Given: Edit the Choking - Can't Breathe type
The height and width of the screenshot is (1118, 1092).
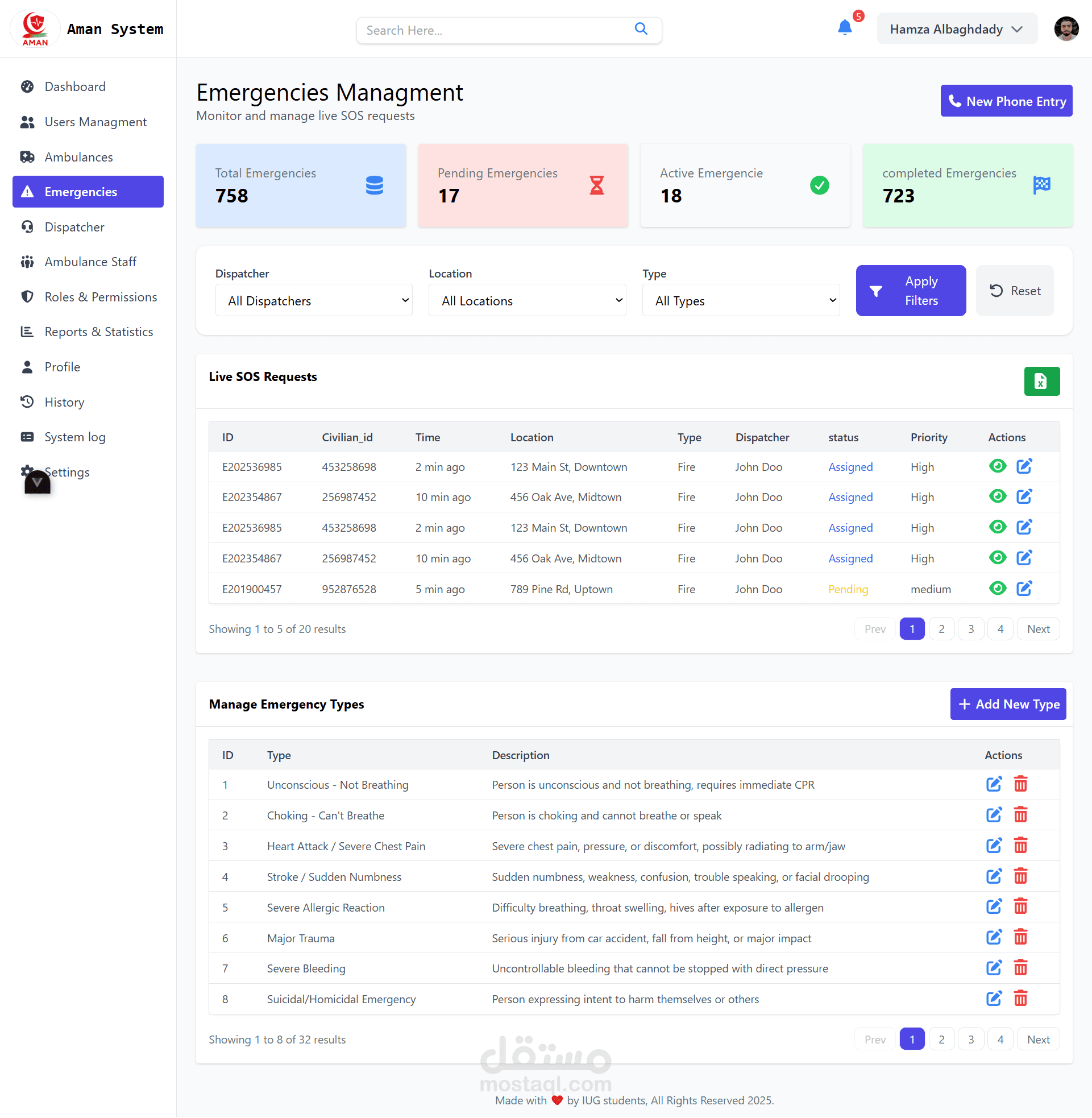Looking at the screenshot, I should pyautogui.click(x=993, y=814).
